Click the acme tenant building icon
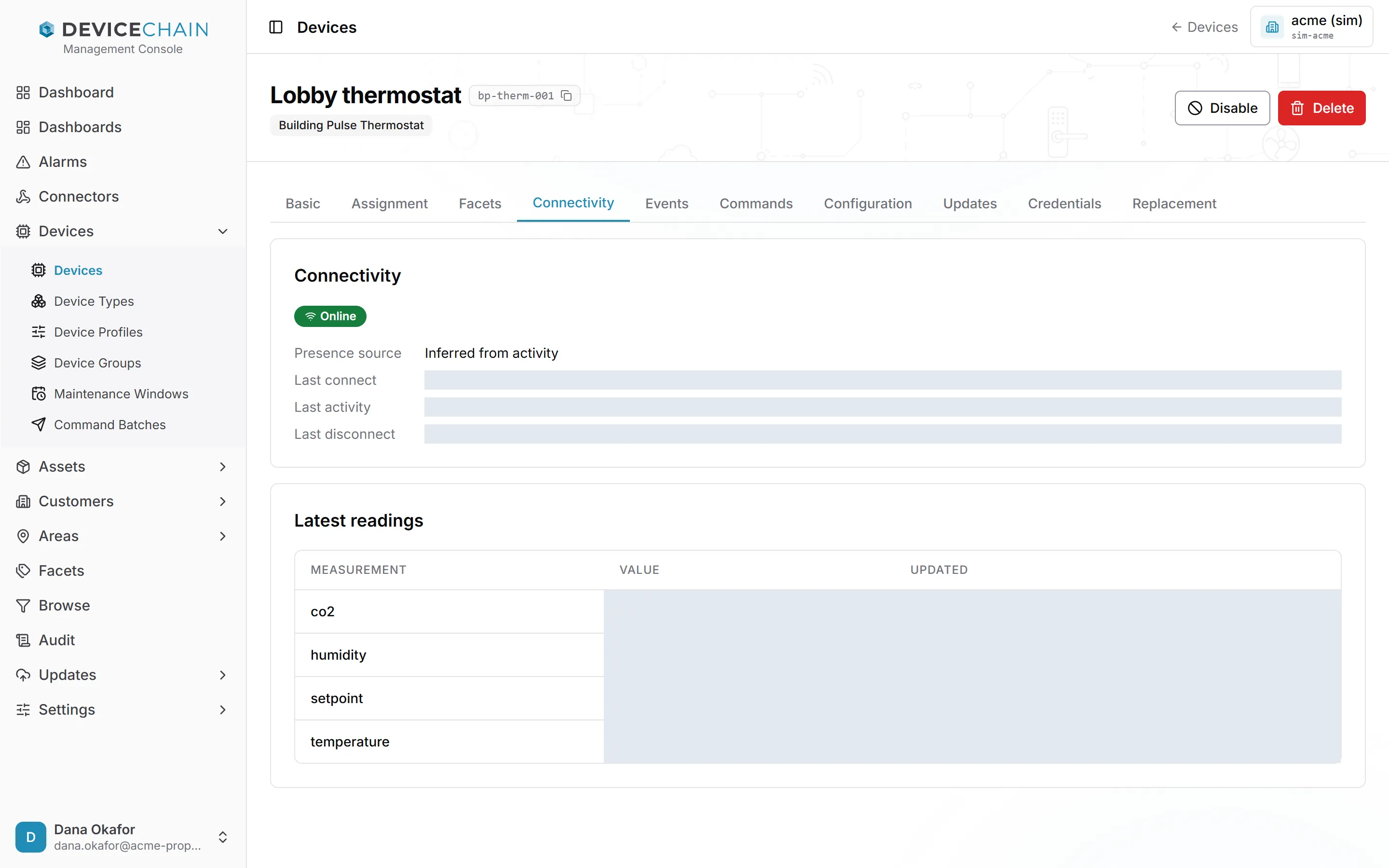 (1272, 27)
